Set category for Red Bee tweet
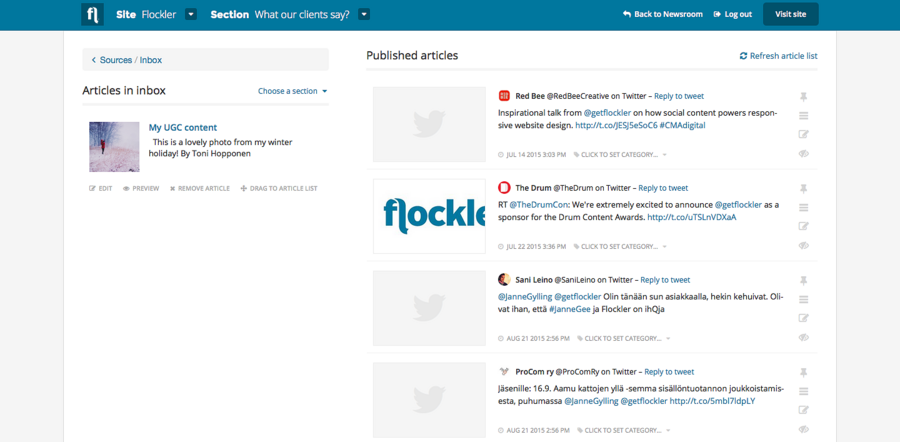The width and height of the screenshot is (900, 442). 620,154
